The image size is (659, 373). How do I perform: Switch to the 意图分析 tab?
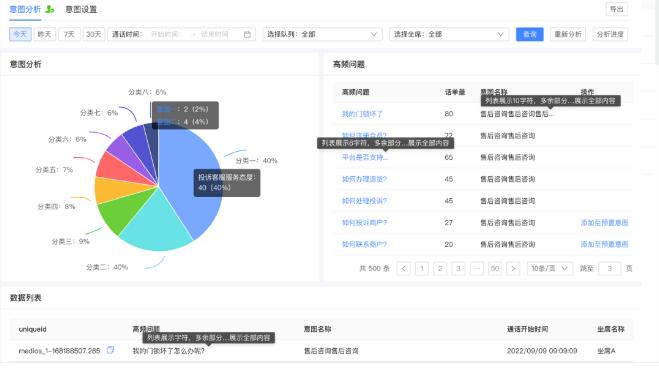pyautogui.click(x=25, y=9)
